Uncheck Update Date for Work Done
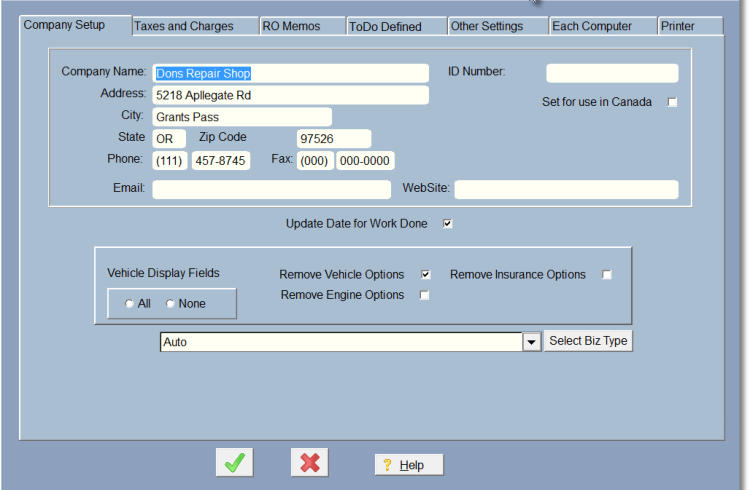 pyautogui.click(x=447, y=224)
